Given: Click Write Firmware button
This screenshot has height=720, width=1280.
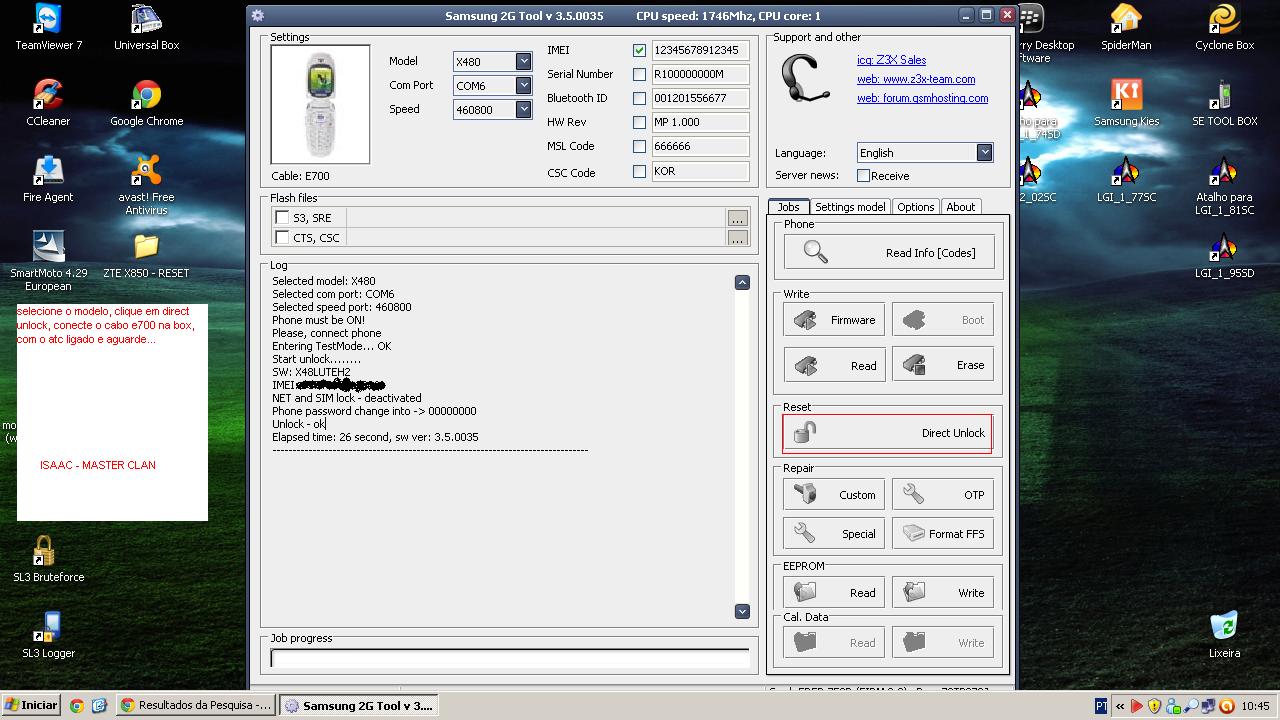Looking at the screenshot, I should pos(834,320).
